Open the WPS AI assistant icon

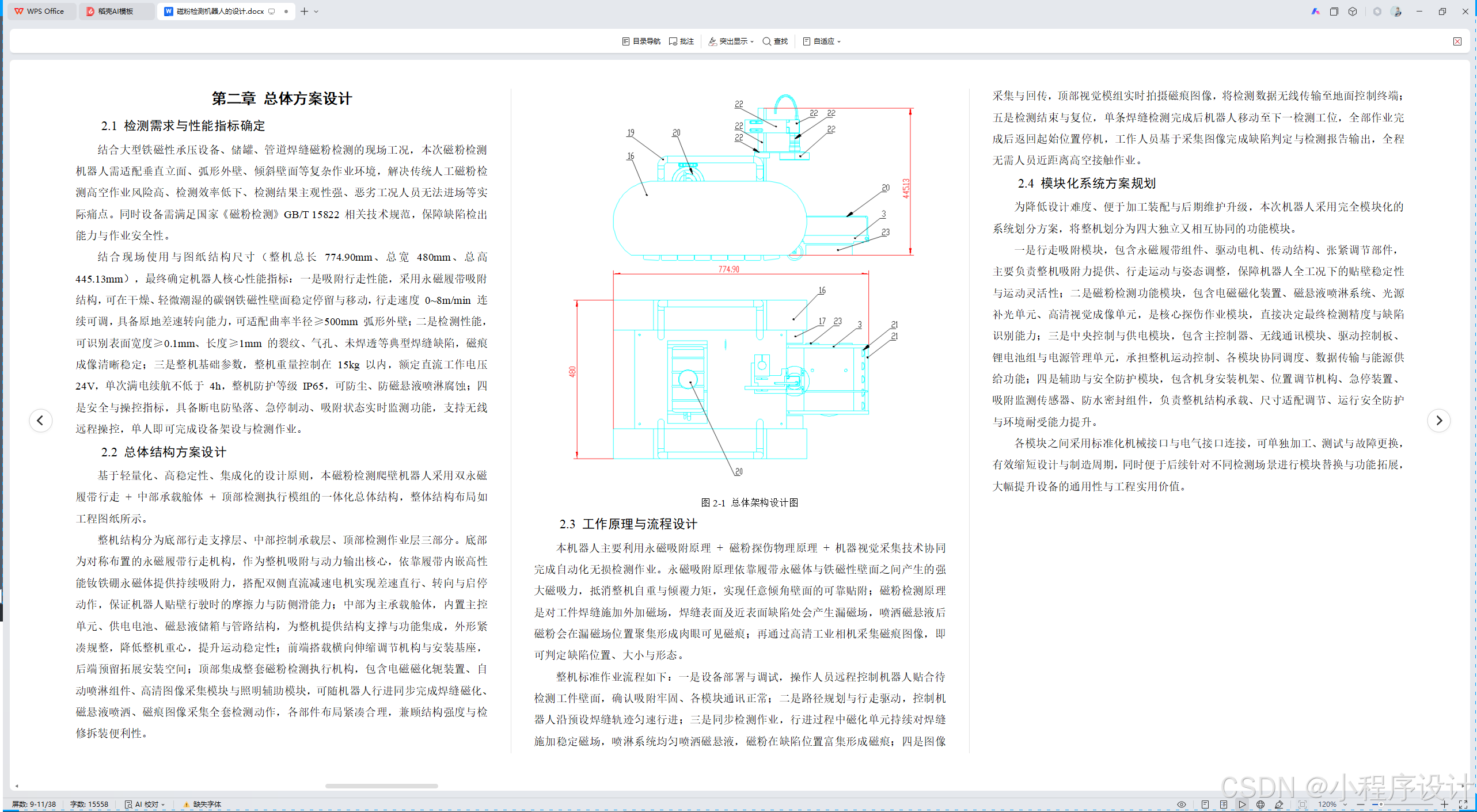[x=1316, y=12]
